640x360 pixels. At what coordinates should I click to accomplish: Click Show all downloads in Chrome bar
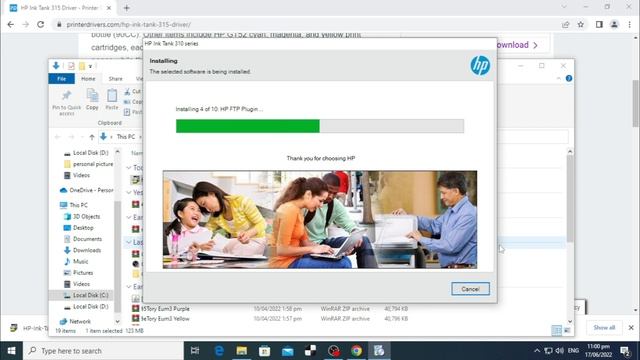[604, 327]
